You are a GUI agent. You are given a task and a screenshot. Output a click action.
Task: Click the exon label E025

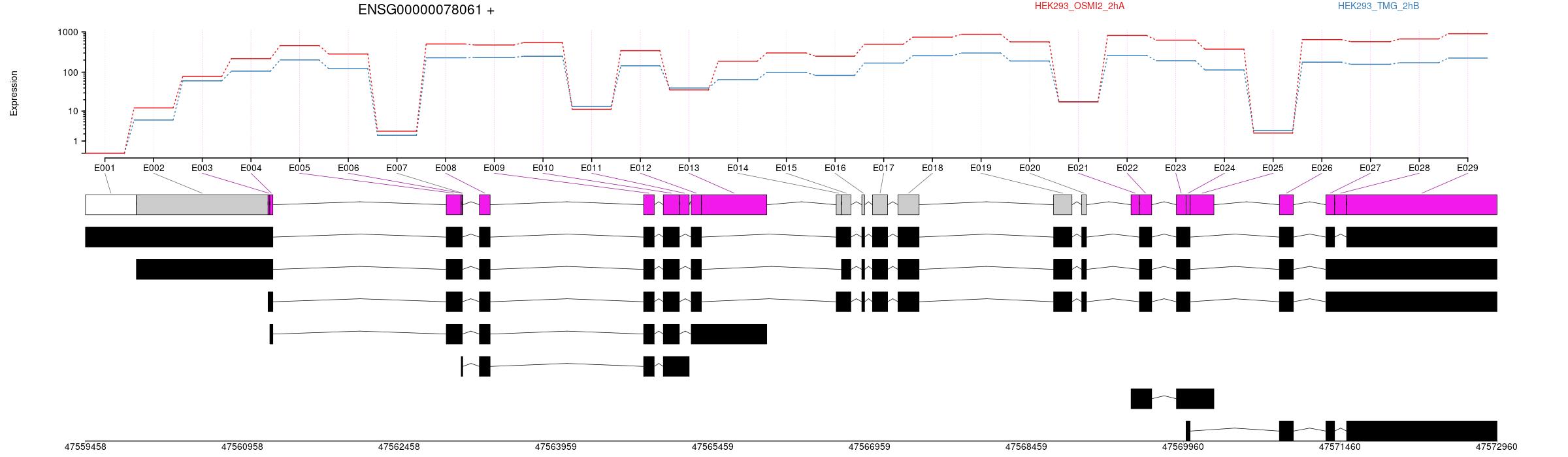(1273, 168)
